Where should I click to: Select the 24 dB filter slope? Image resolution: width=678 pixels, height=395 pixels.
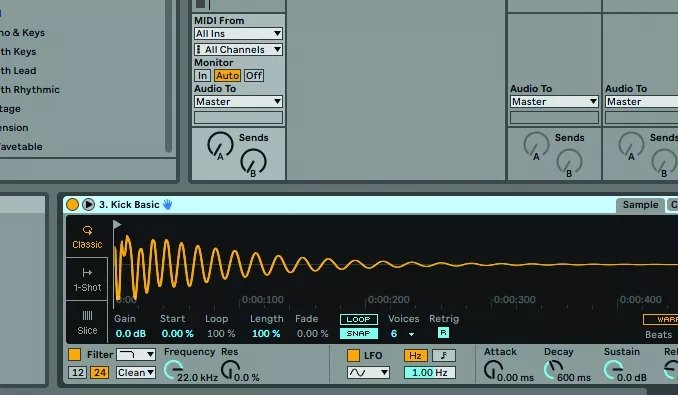click(x=99, y=373)
